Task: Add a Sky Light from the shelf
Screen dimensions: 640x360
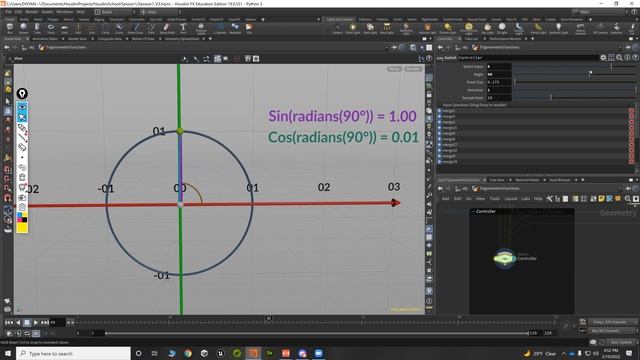Action: click(x=487, y=28)
